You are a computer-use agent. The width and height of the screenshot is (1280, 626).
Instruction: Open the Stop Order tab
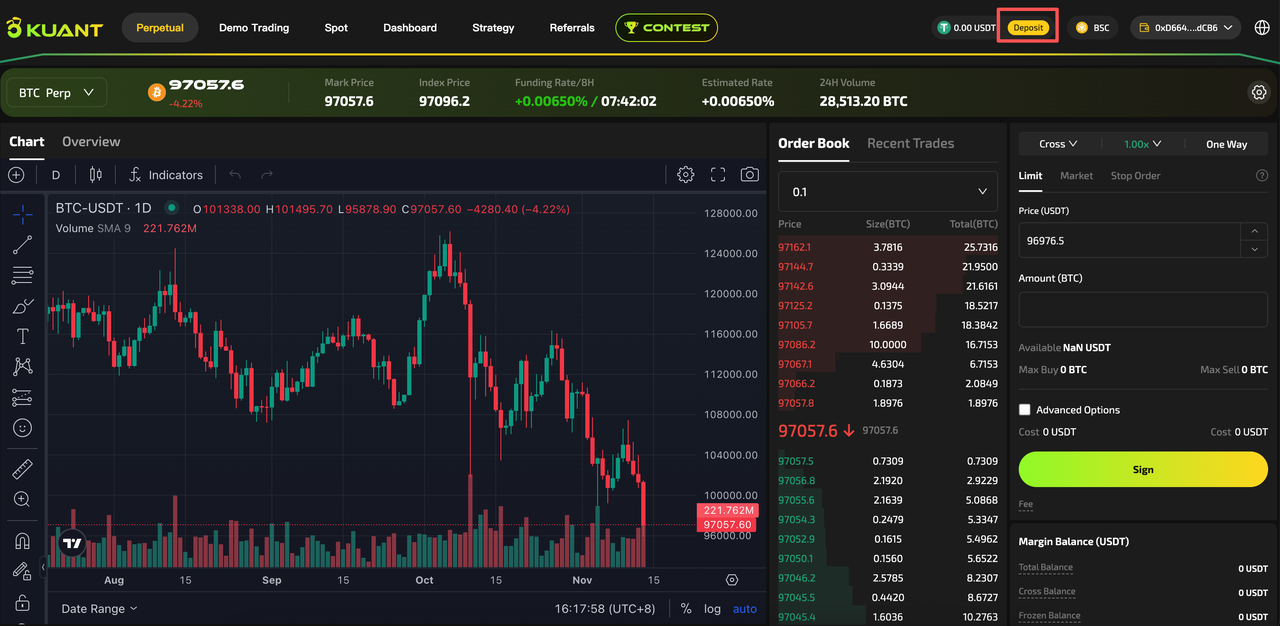click(1135, 176)
